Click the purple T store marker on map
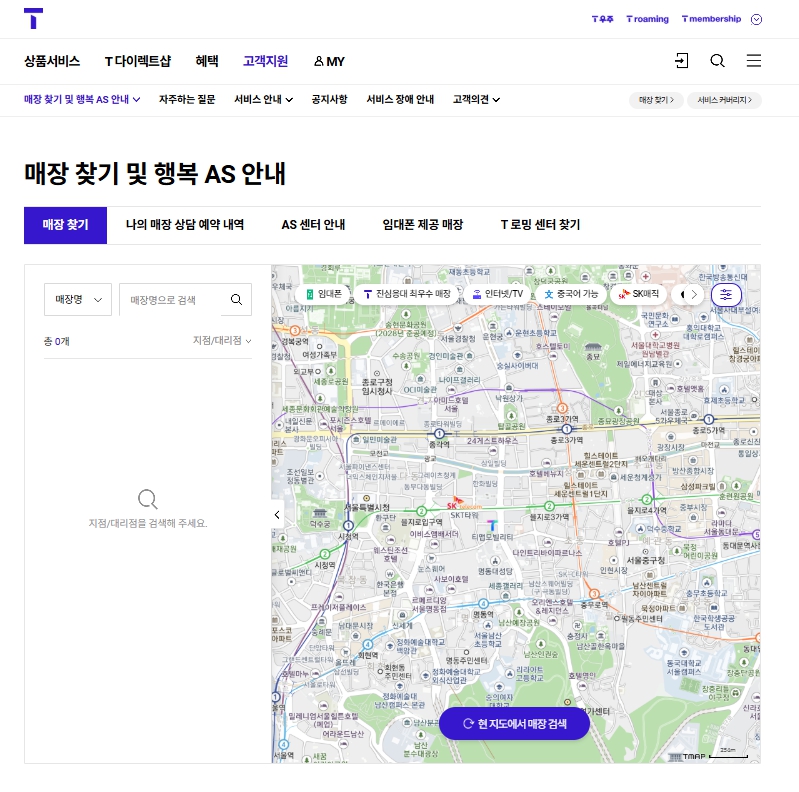 click(492, 525)
